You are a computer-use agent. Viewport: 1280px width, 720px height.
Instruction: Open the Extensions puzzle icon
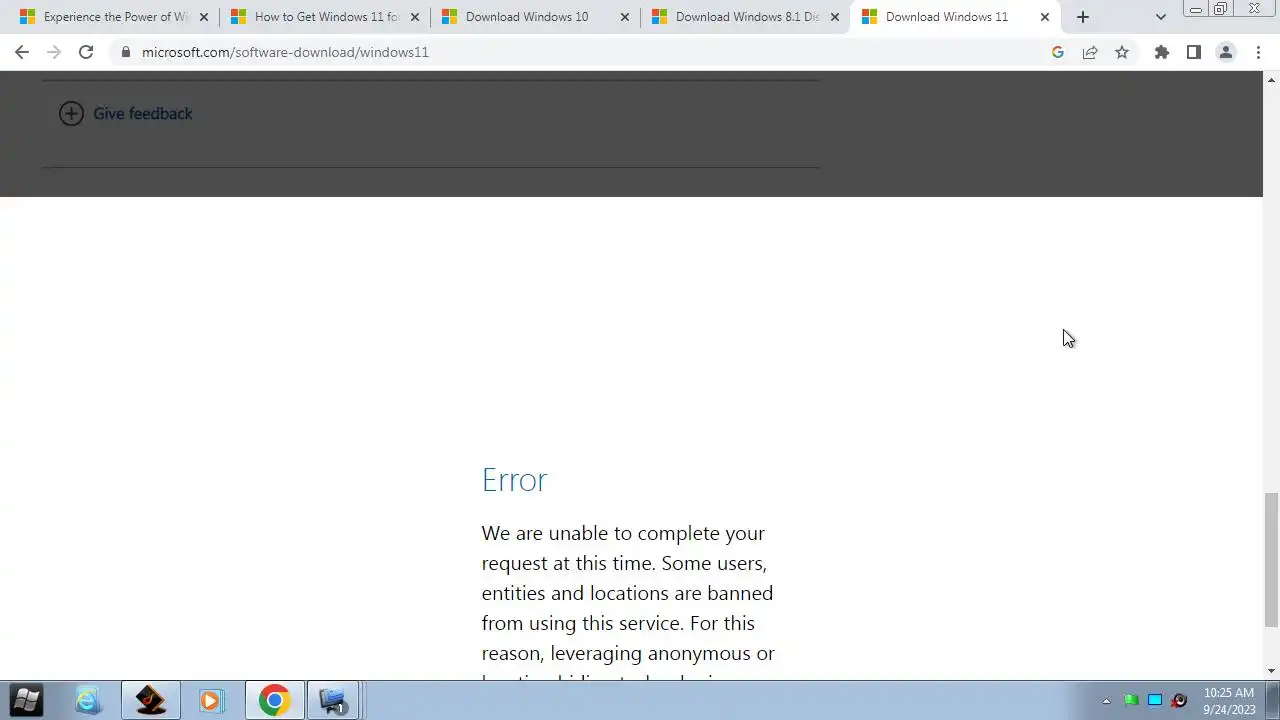pos(1162,52)
